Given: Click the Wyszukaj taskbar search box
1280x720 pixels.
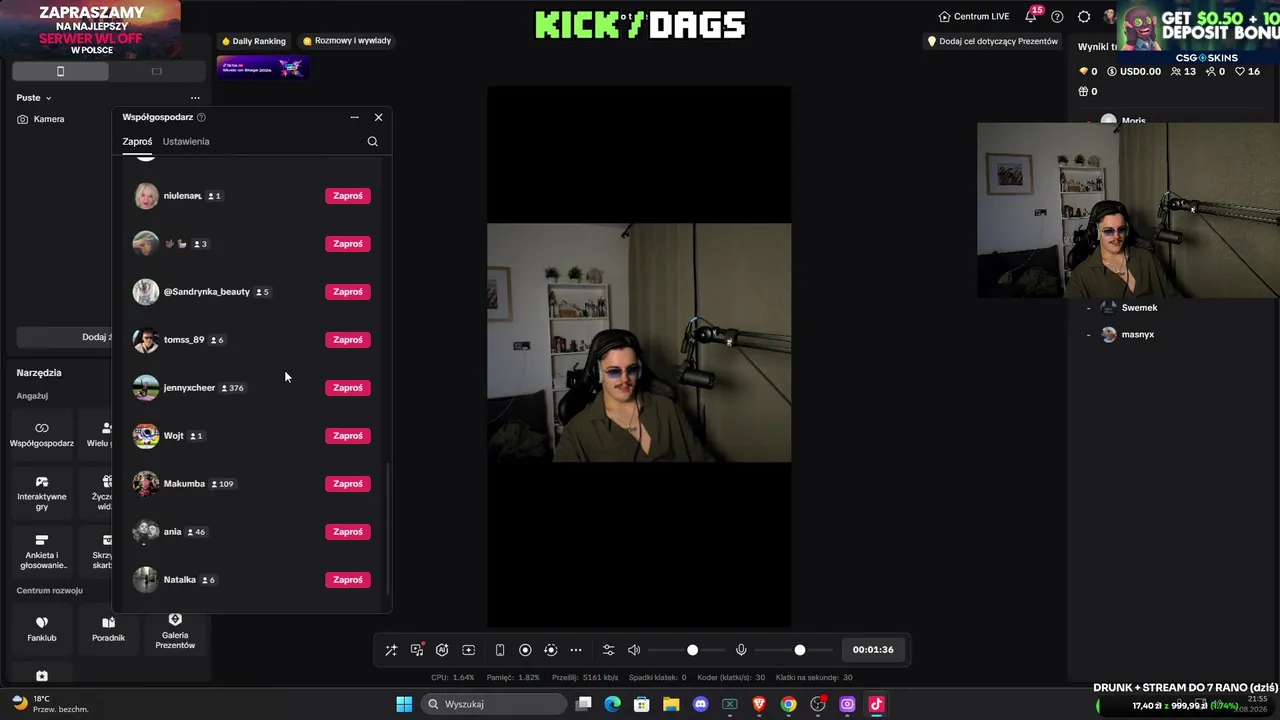Looking at the screenshot, I should [495, 704].
